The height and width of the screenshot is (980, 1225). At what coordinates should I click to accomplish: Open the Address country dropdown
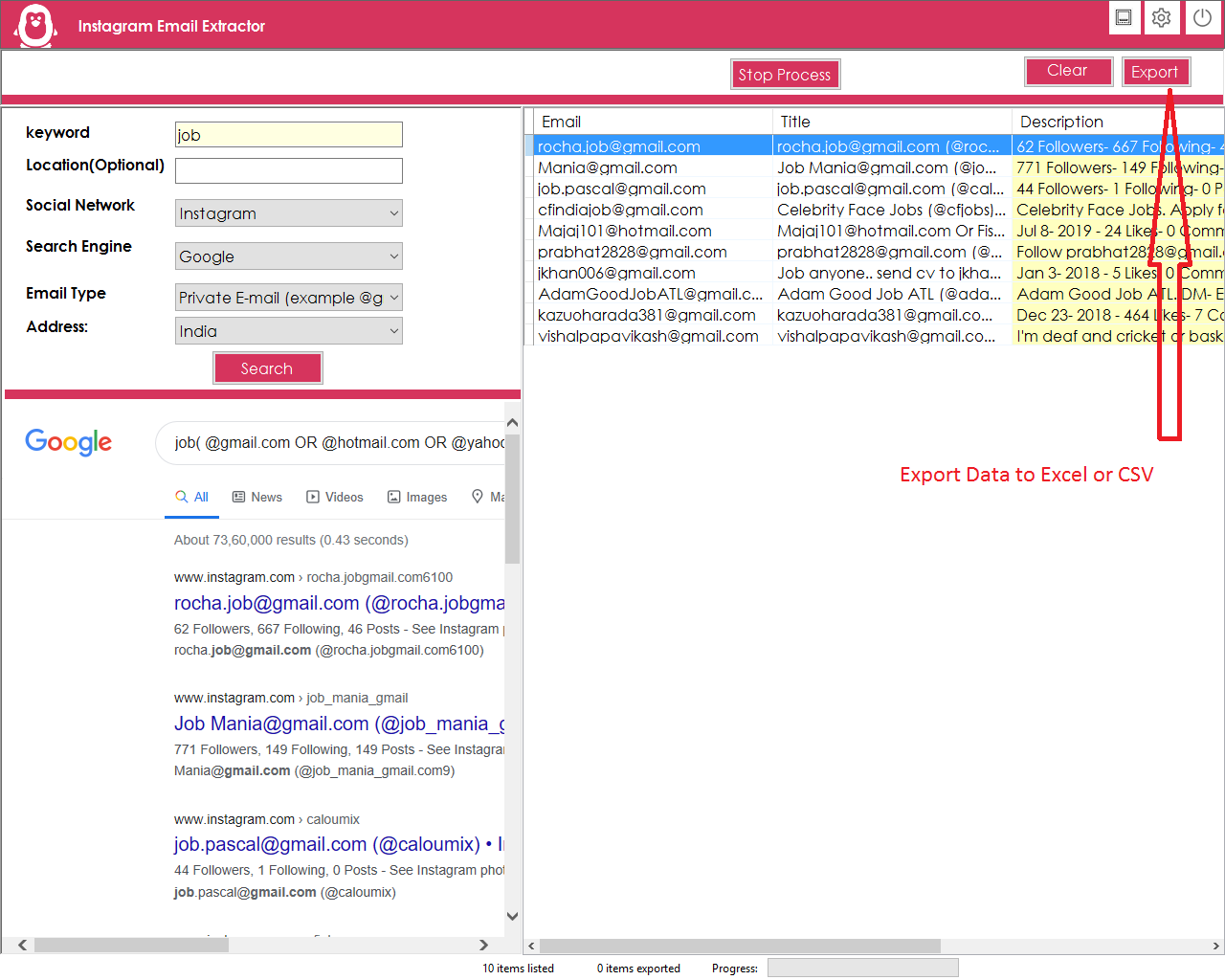pos(288,331)
